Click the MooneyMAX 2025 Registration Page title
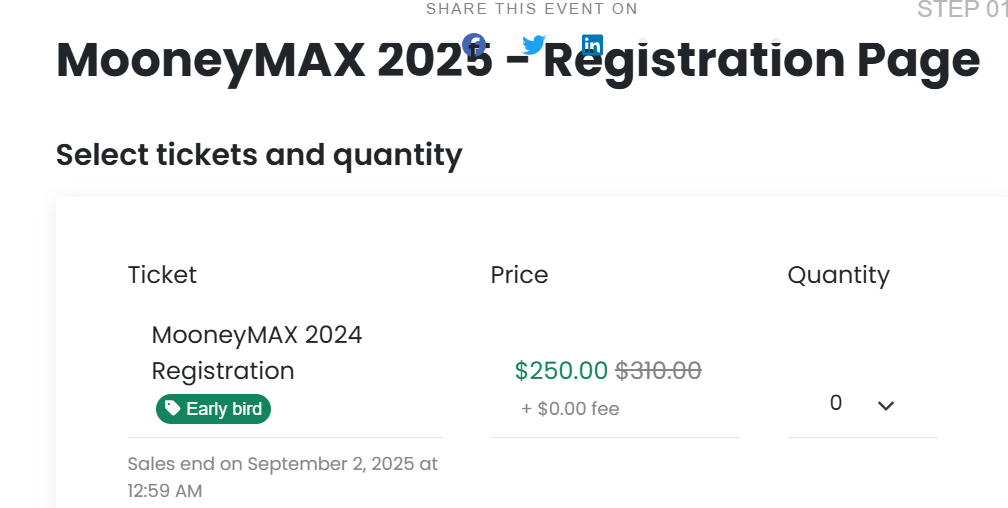The image size is (1008, 508). pyautogui.click(x=518, y=61)
